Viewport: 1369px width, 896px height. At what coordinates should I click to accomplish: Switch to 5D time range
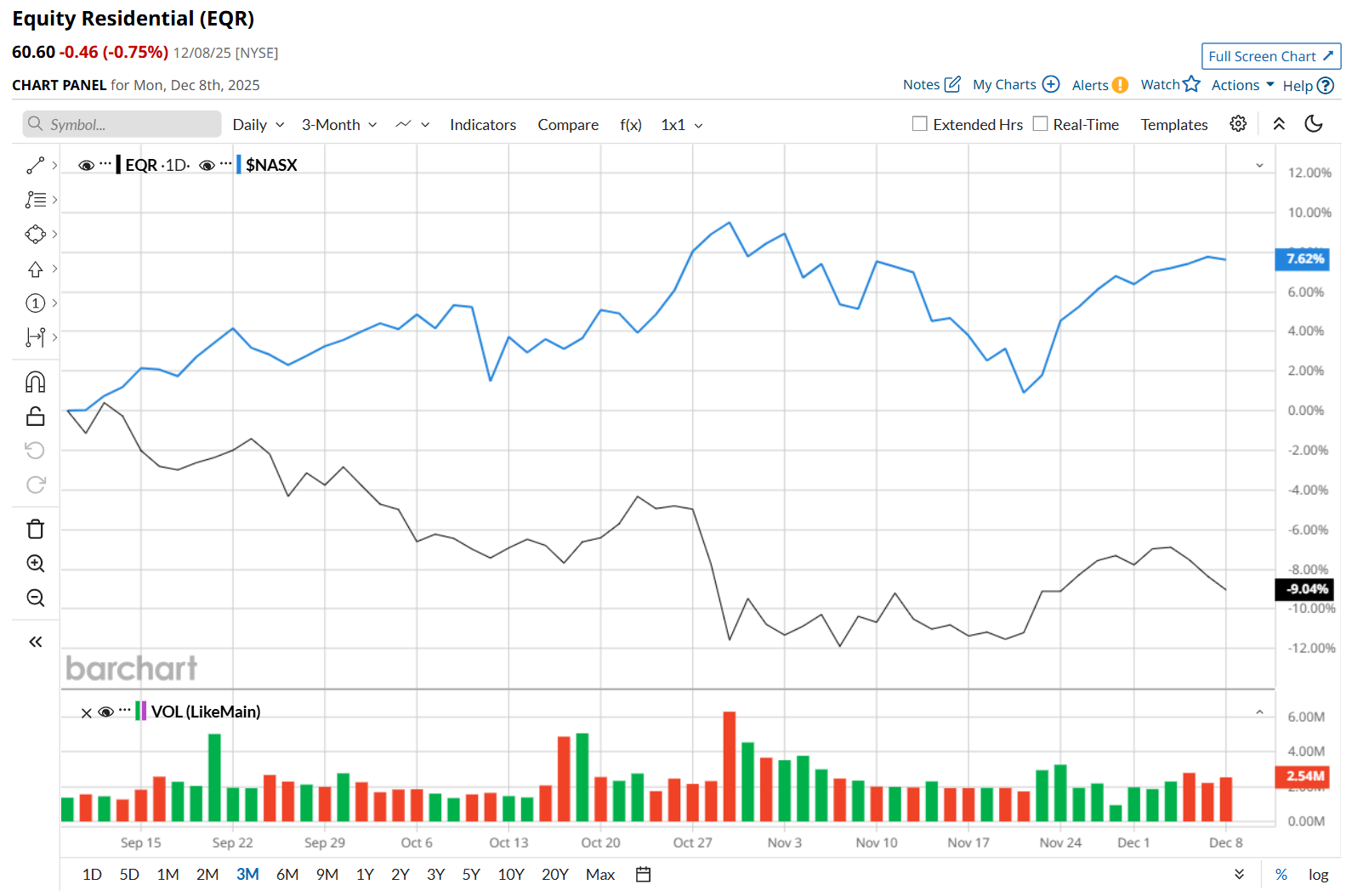129,874
